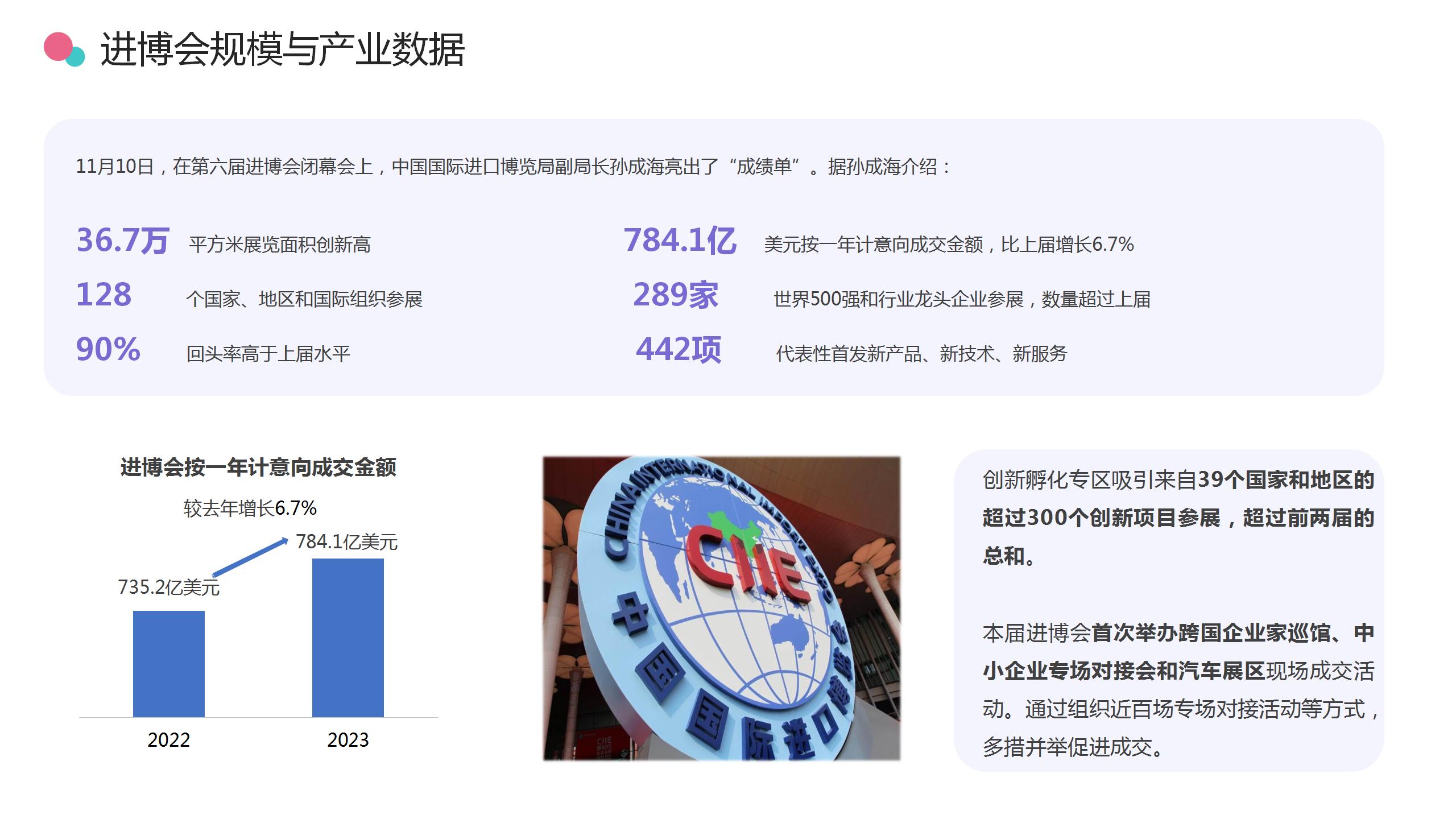Select the 128 statistic figure
1456x819 pixels.
pos(104,295)
